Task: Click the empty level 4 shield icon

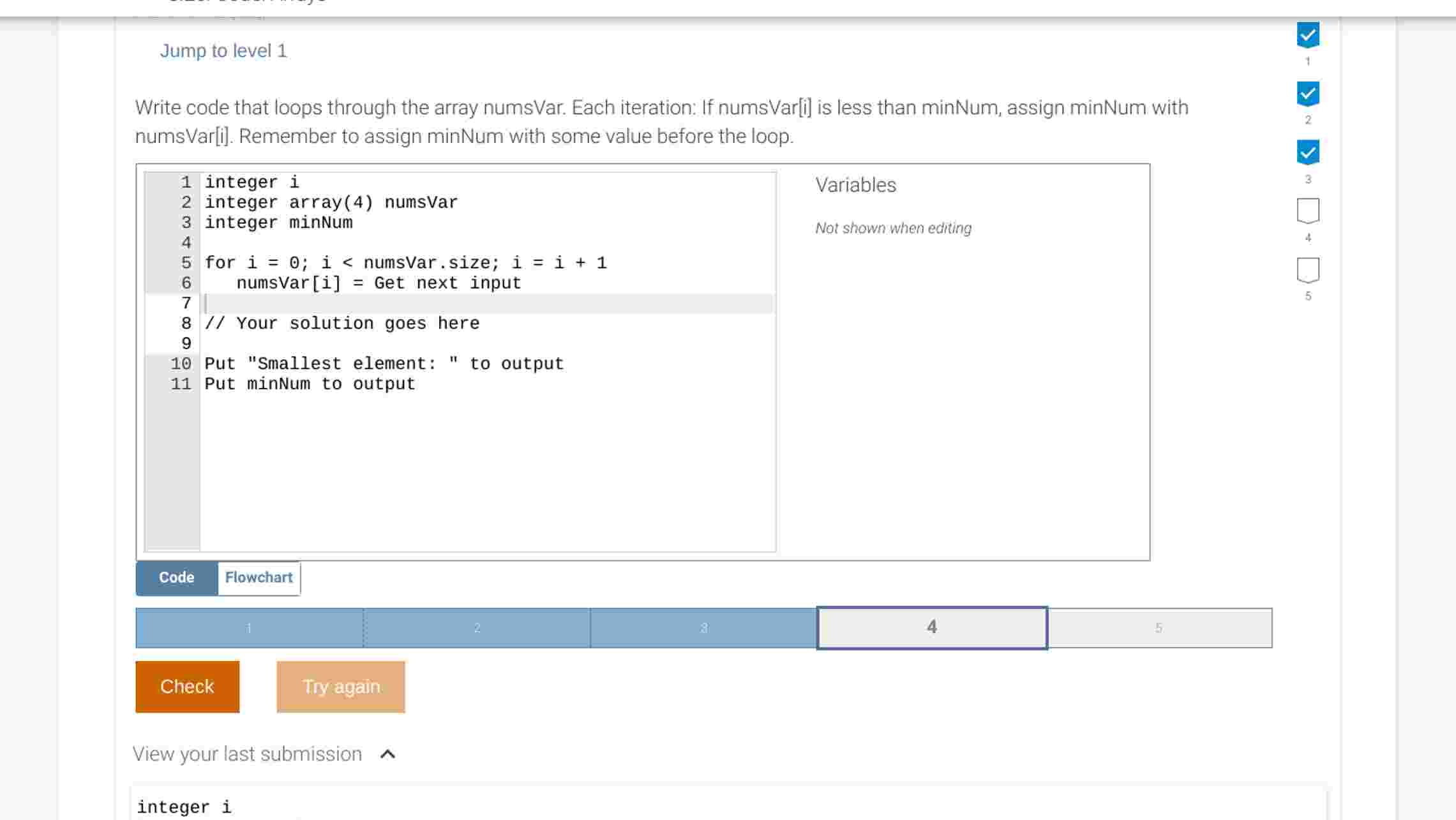Action: pos(1307,211)
